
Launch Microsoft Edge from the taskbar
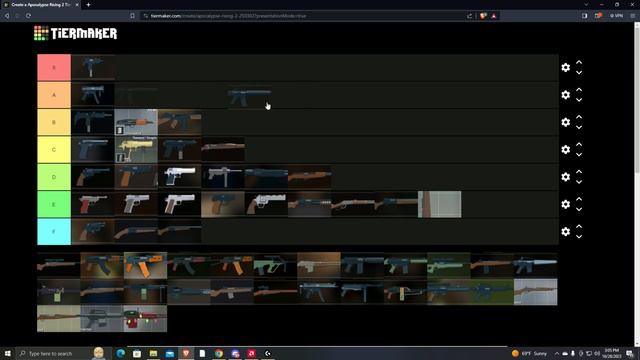tap(120, 353)
